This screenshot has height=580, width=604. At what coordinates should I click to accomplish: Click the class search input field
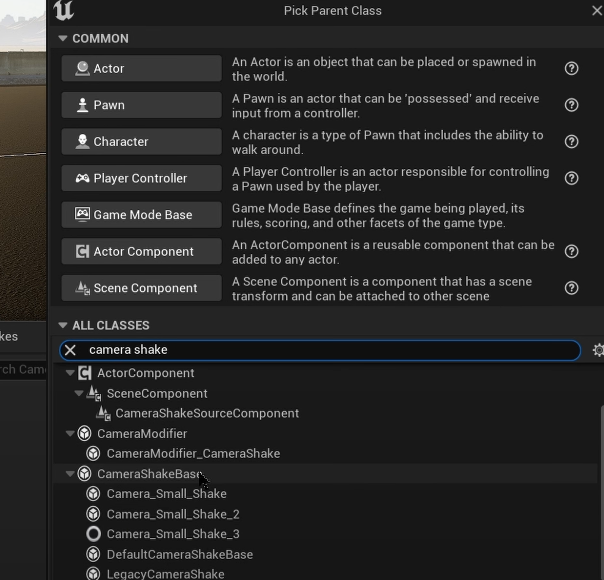(x=330, y=350)
